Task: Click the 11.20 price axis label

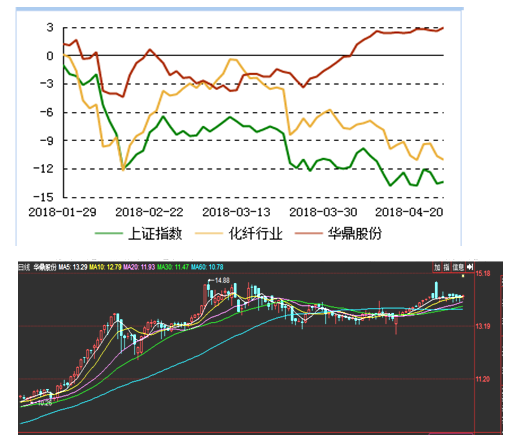Action: pyautogui.click(x=483, y=379)
